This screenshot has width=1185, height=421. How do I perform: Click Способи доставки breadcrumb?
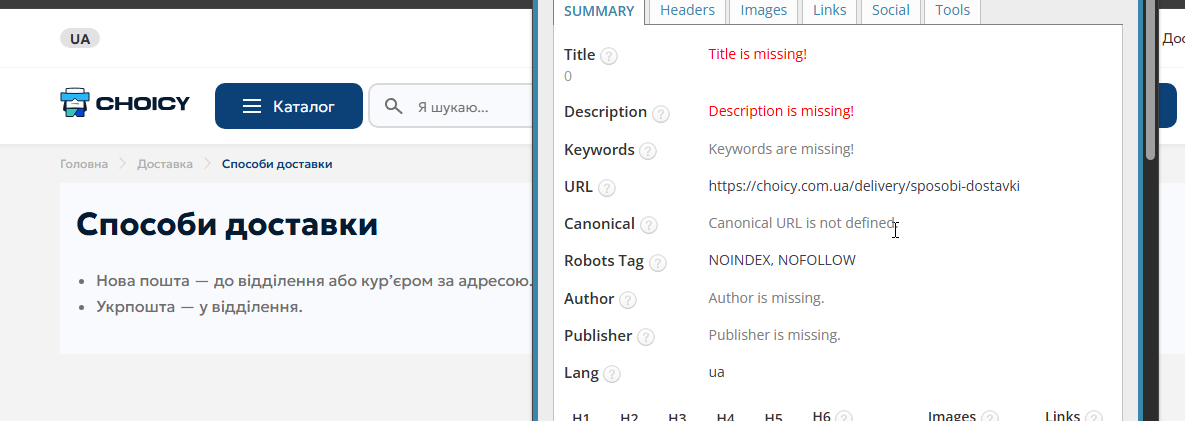tap(277, 164)
